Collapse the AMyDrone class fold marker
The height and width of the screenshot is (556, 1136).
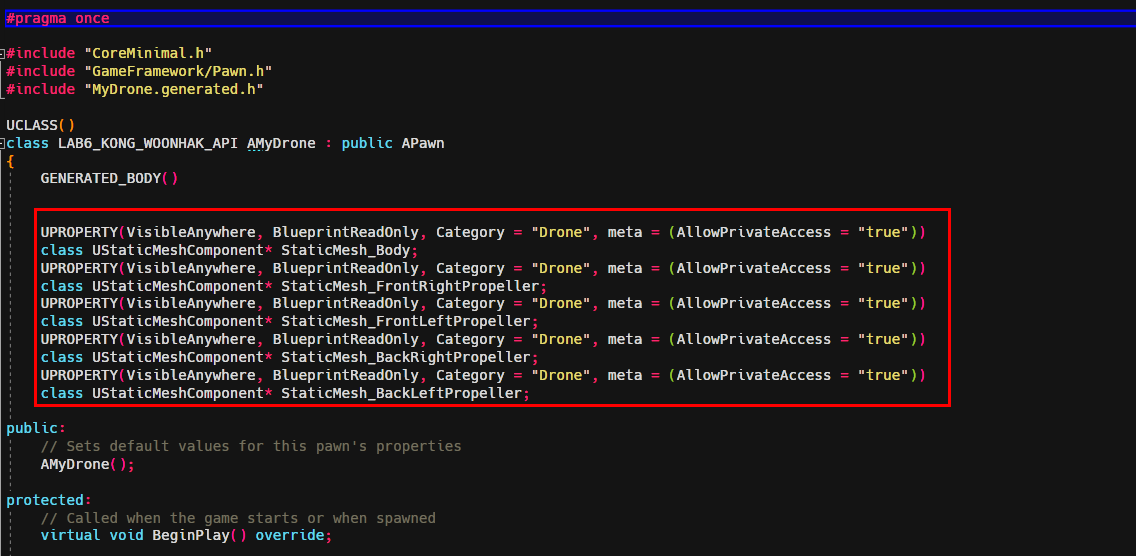coord(2,144)
